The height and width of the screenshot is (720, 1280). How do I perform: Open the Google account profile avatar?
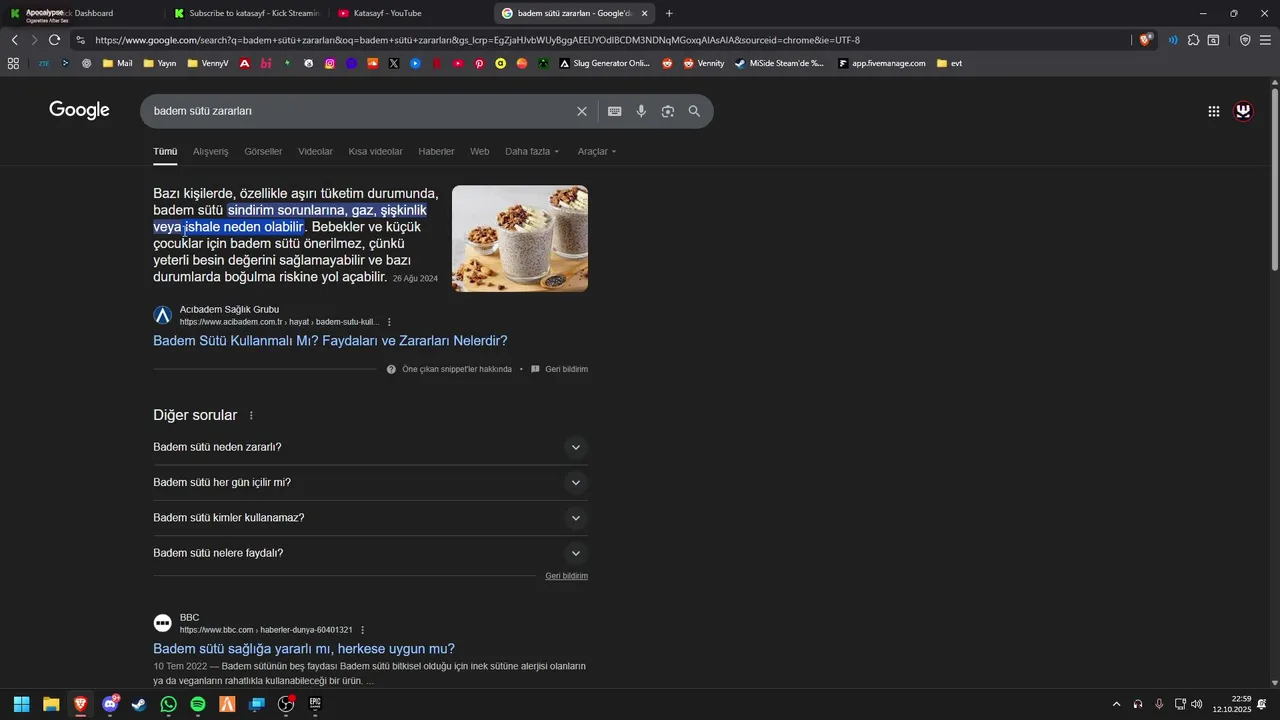tap(1244, 111)
